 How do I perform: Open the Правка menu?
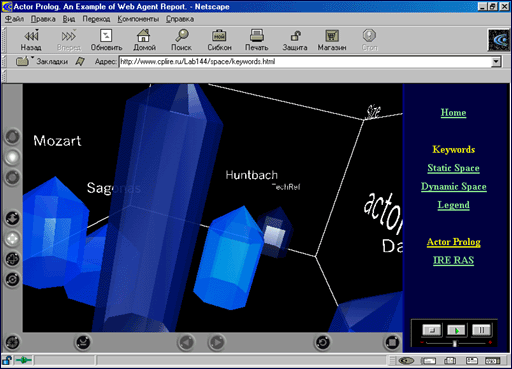43,19
